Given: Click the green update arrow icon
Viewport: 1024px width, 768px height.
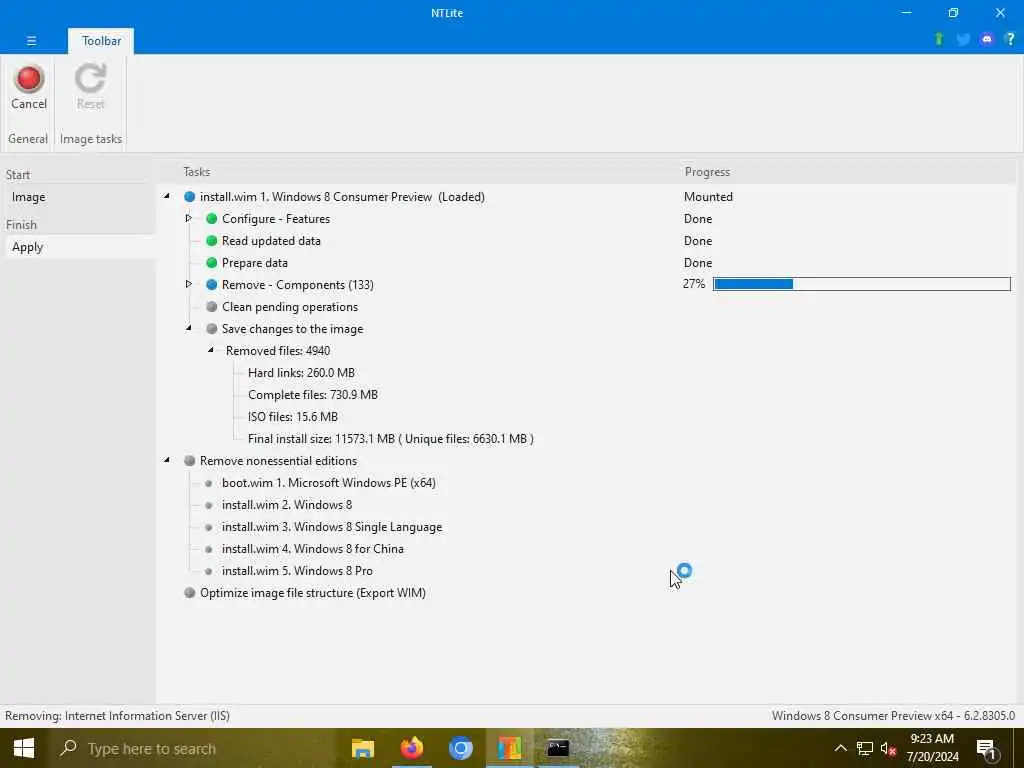Looking at the screenshot, I should [939, 39].
